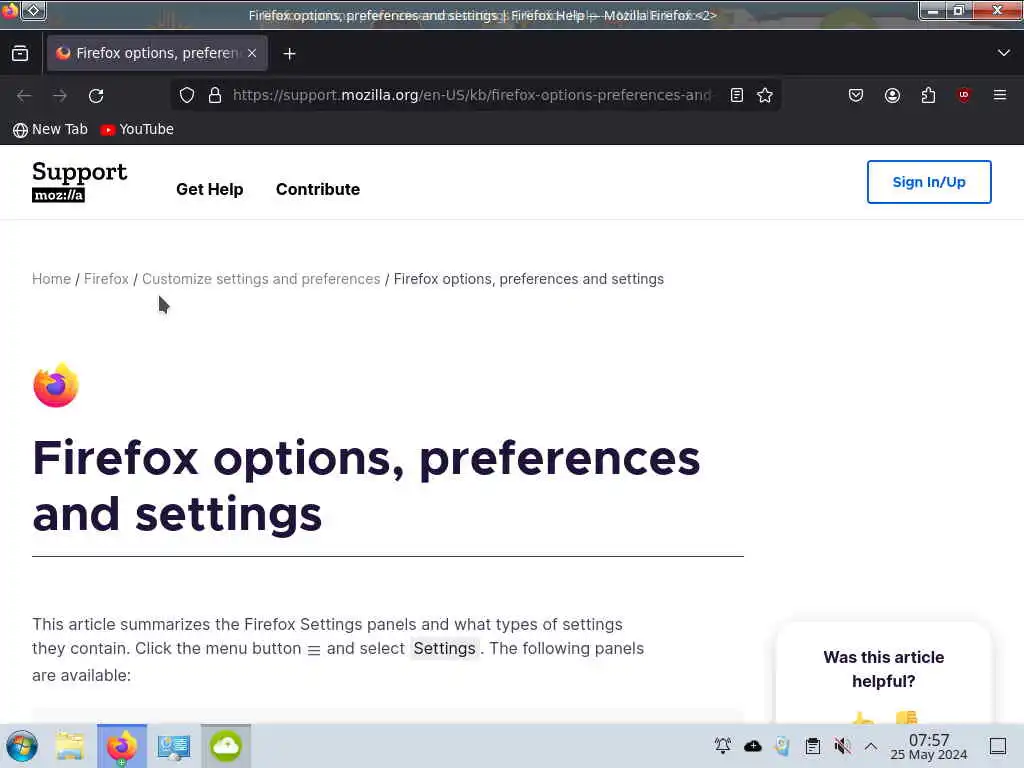Image resolution: width=1024 pixels, height=768 pixels.
Task: Click the Was this article helpful? heading
Action: point(884,669)
